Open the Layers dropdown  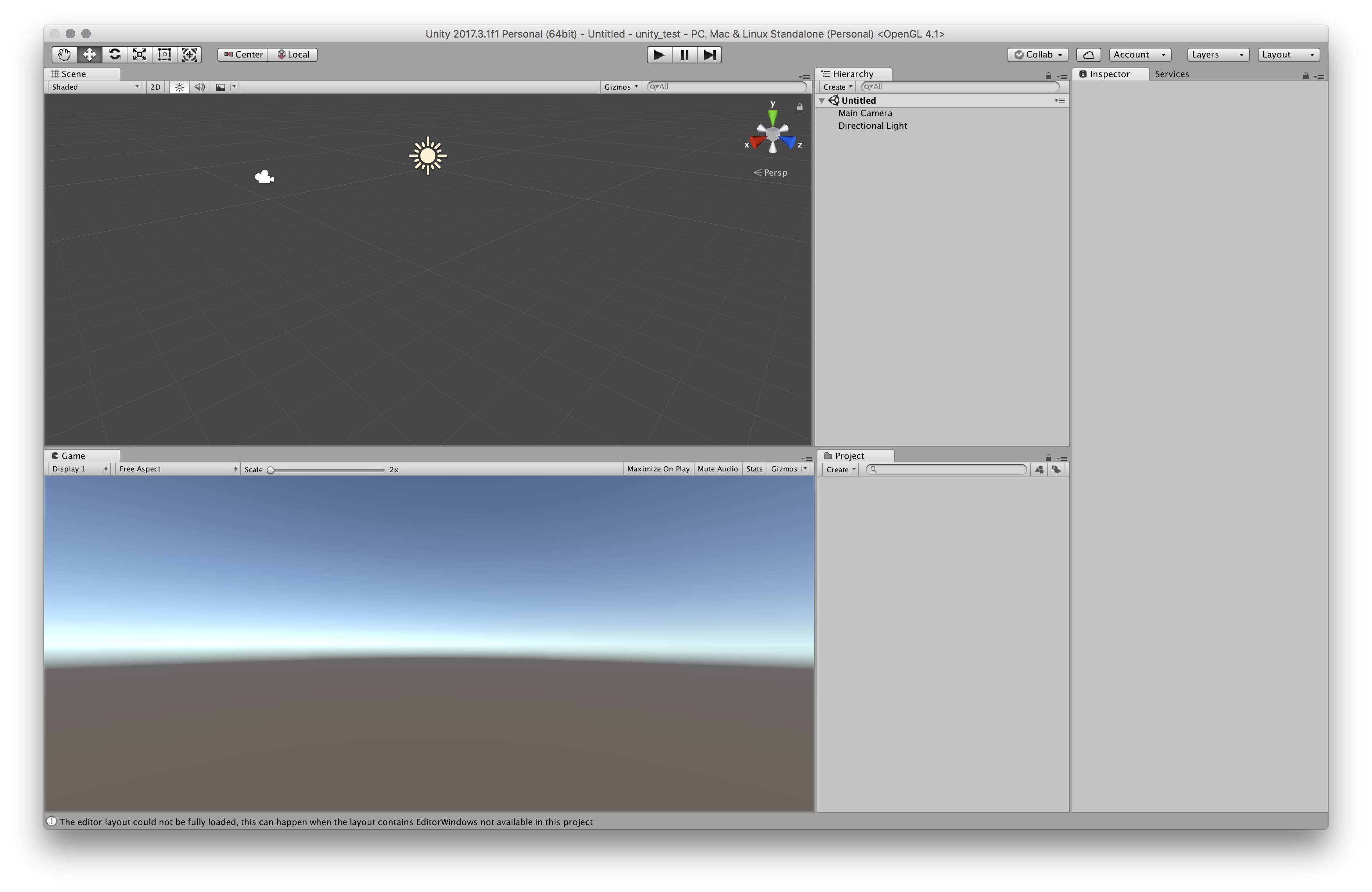tap(1218, 54)
